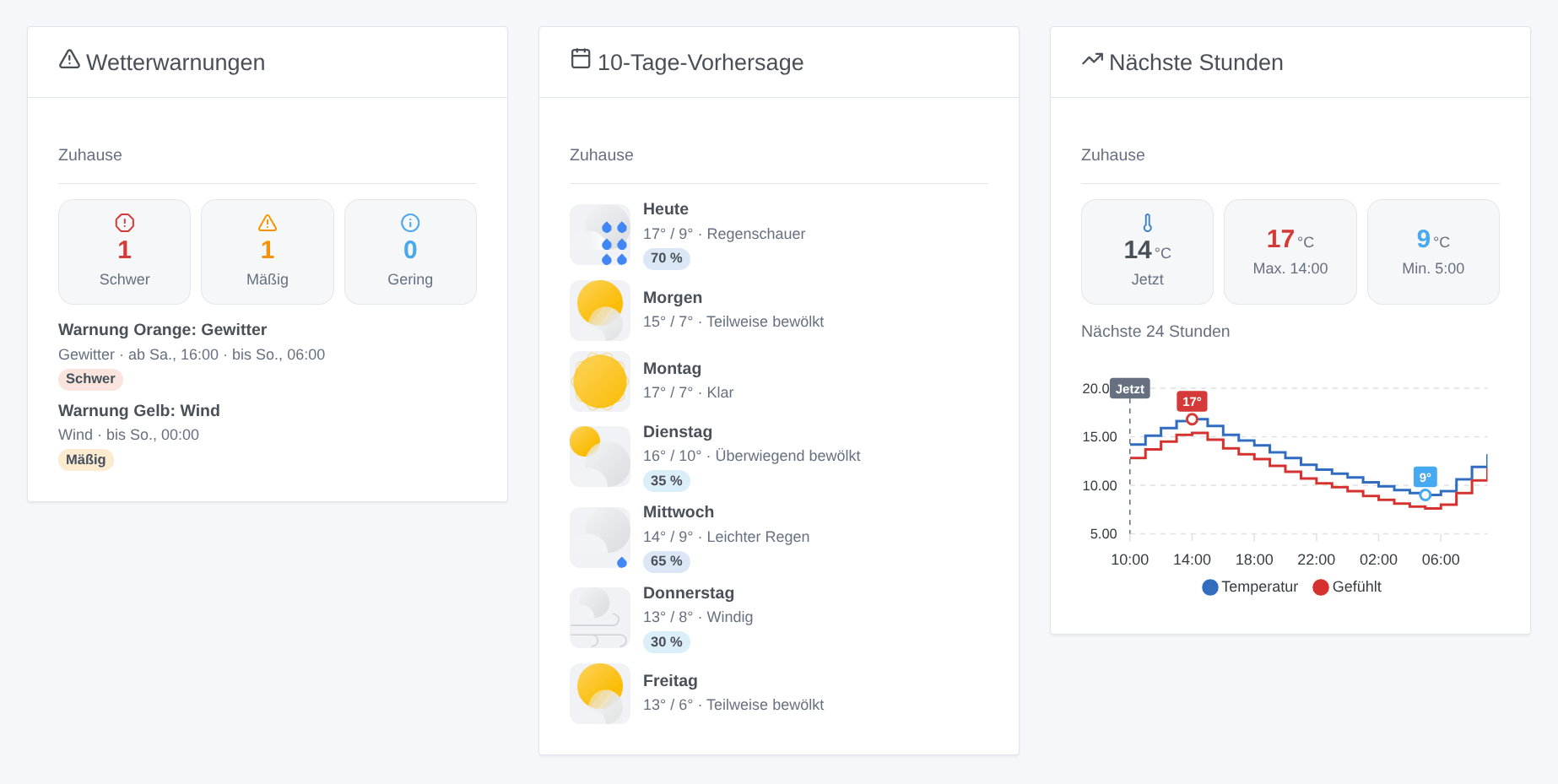
Task: Click the Schwer severity badge
Action: pyautogui.click(x=90, y=379)
